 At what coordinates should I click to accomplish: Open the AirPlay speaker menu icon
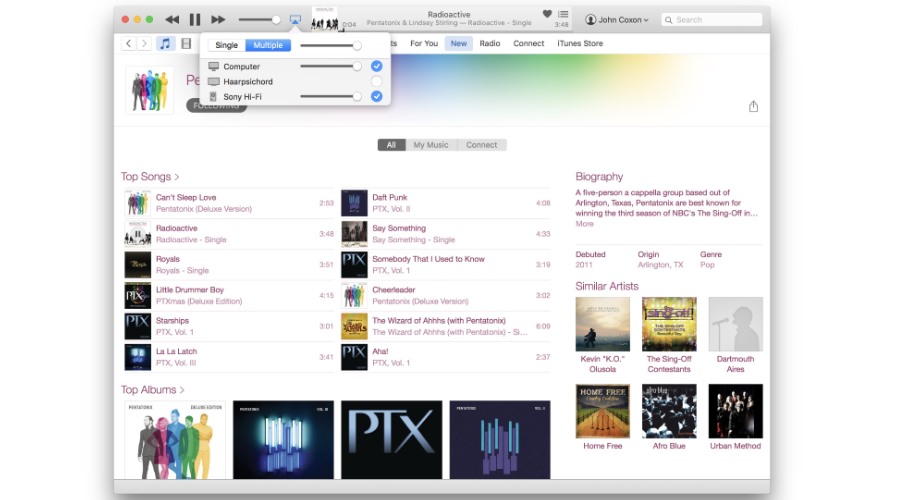(x=295, y=20)
